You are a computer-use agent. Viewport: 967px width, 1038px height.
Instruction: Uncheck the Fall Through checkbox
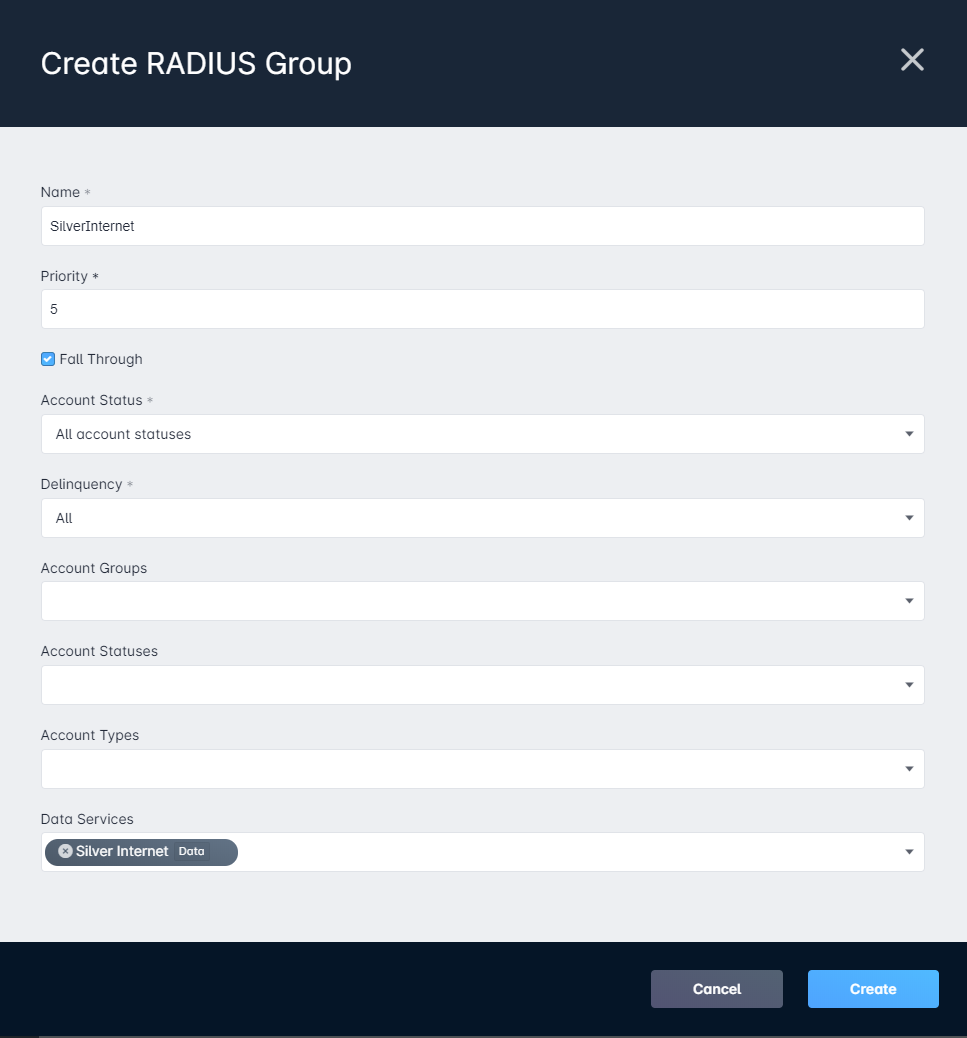(x=48, y=359)
